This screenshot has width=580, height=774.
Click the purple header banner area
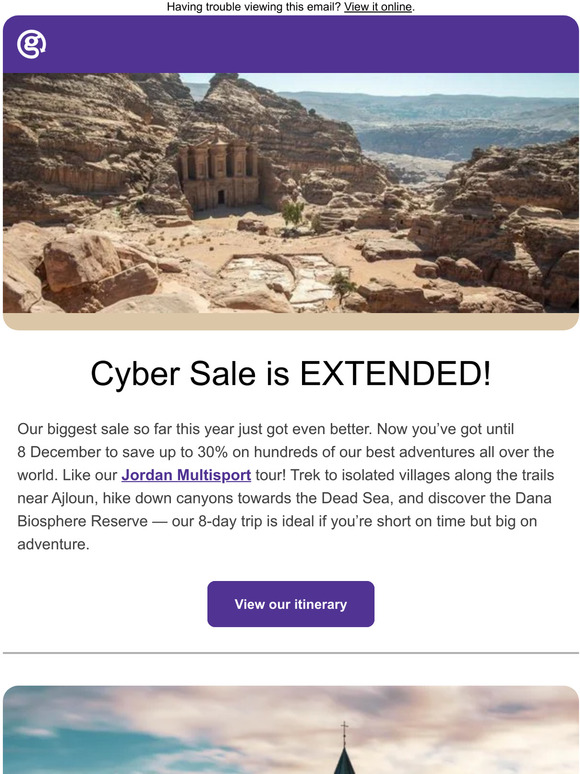pyautogui.click(x=291, y=44)
